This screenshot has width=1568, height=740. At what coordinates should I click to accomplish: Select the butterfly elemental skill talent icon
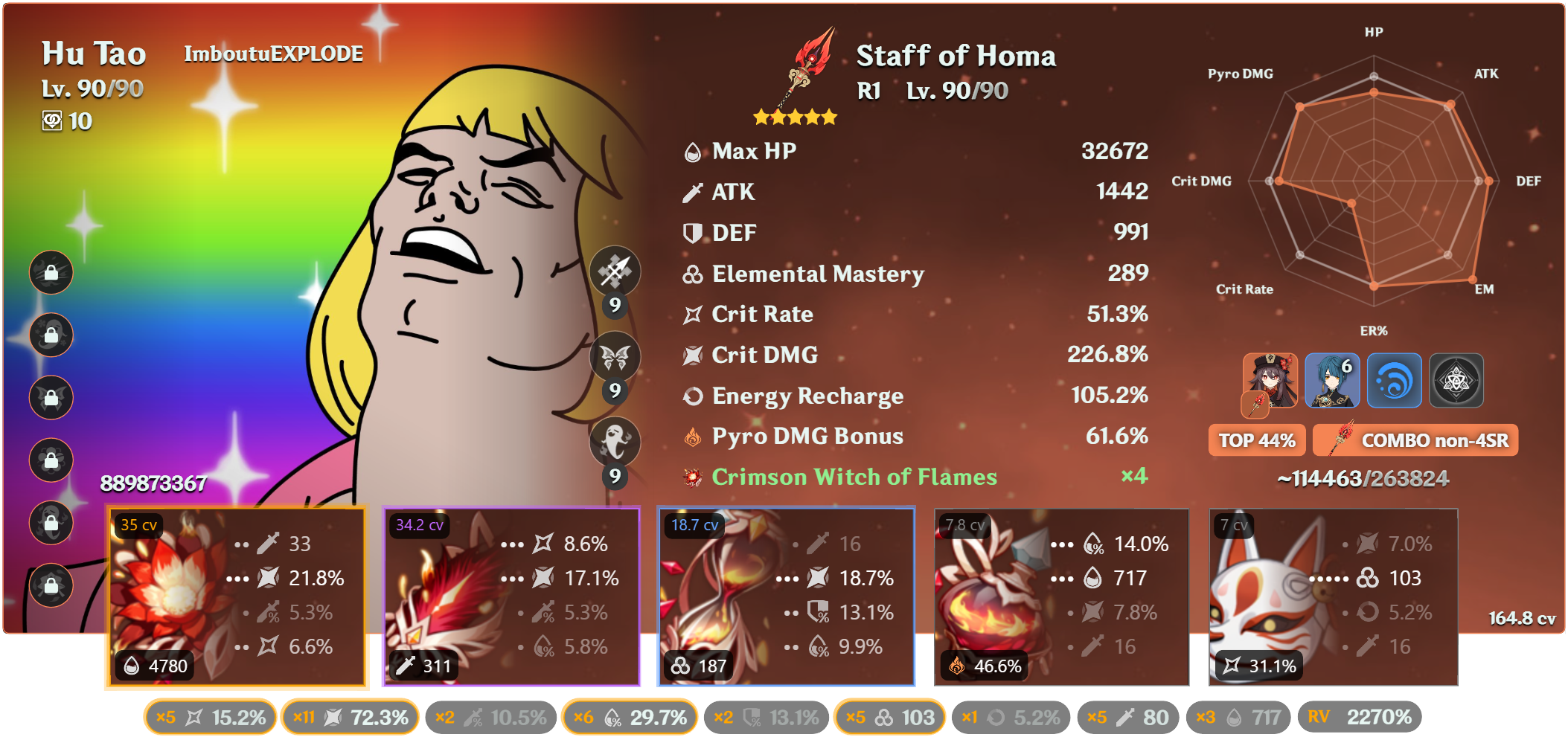tap(615, 357)
